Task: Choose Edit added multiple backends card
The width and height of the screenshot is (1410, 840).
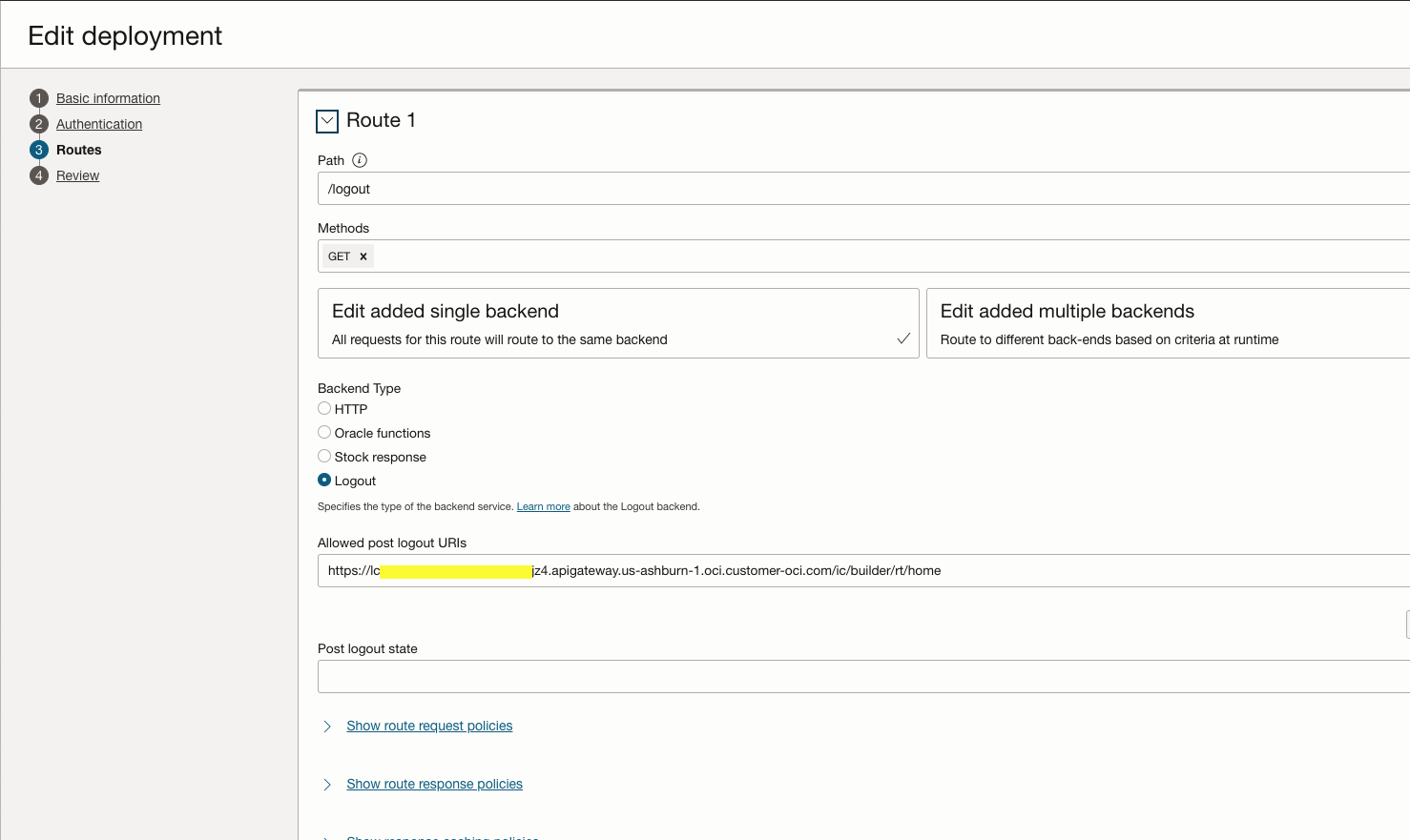Action: point(1167,323)
